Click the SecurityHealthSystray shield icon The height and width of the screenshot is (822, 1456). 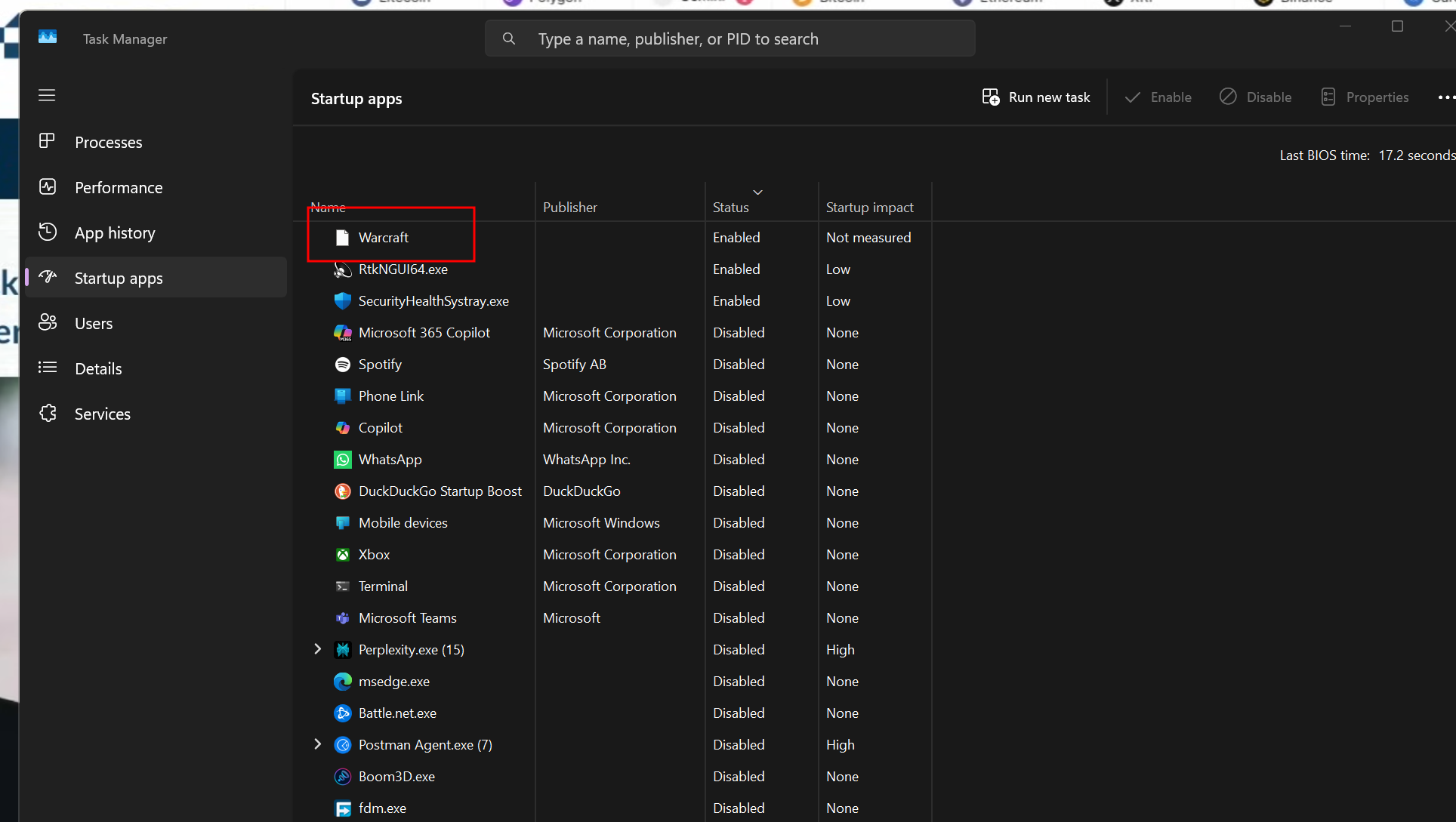pos(343,301)
